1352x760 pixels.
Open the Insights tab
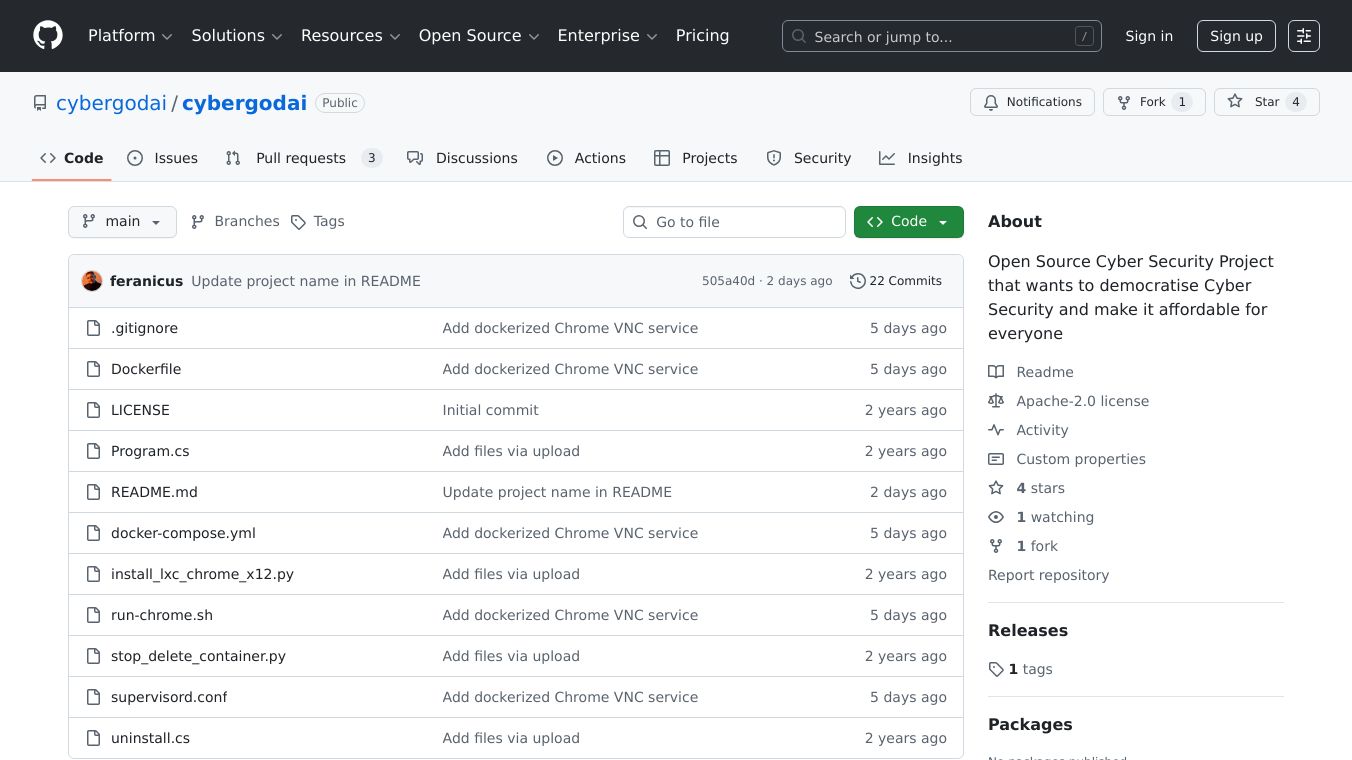921,158
